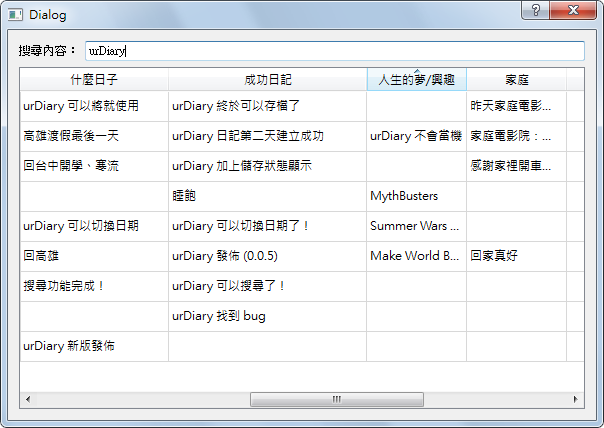Select cell '搜尋功能完成！'
This screenshot has width=604, height=428.
(94, 286)
